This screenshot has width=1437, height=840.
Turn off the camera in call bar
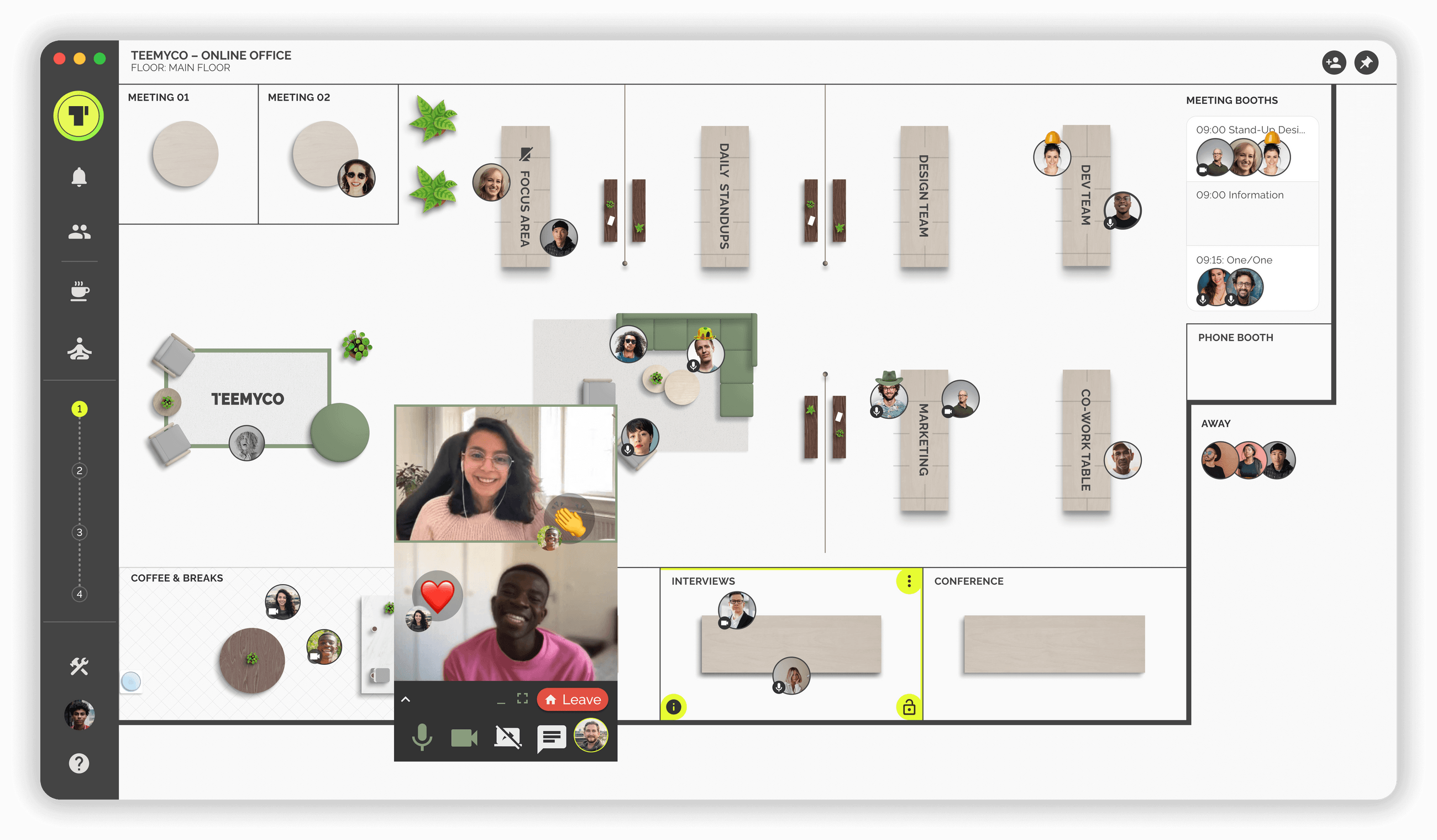[x=464, y=738]
